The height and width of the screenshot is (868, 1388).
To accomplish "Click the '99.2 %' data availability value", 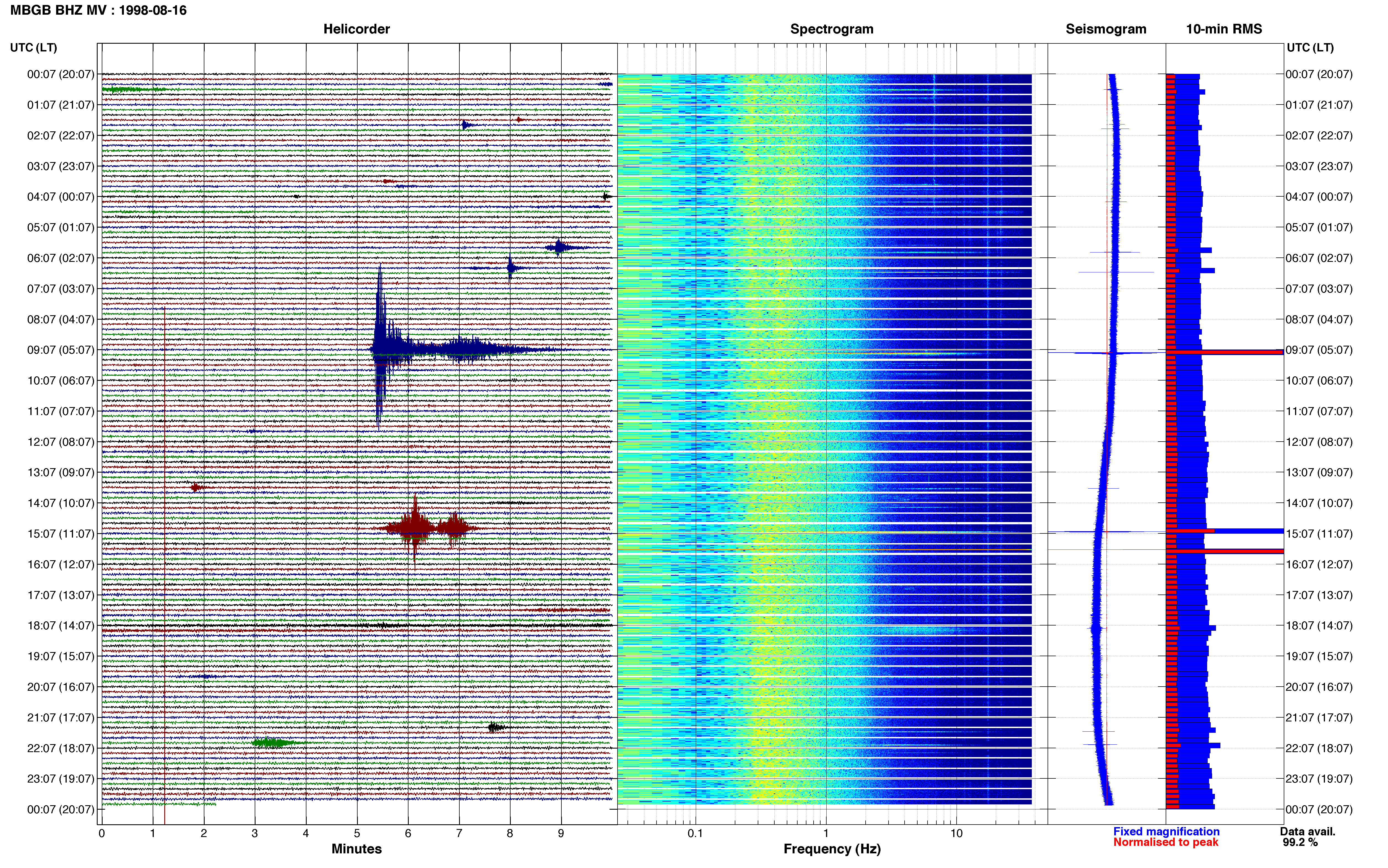I will (x=1300, y=843).
